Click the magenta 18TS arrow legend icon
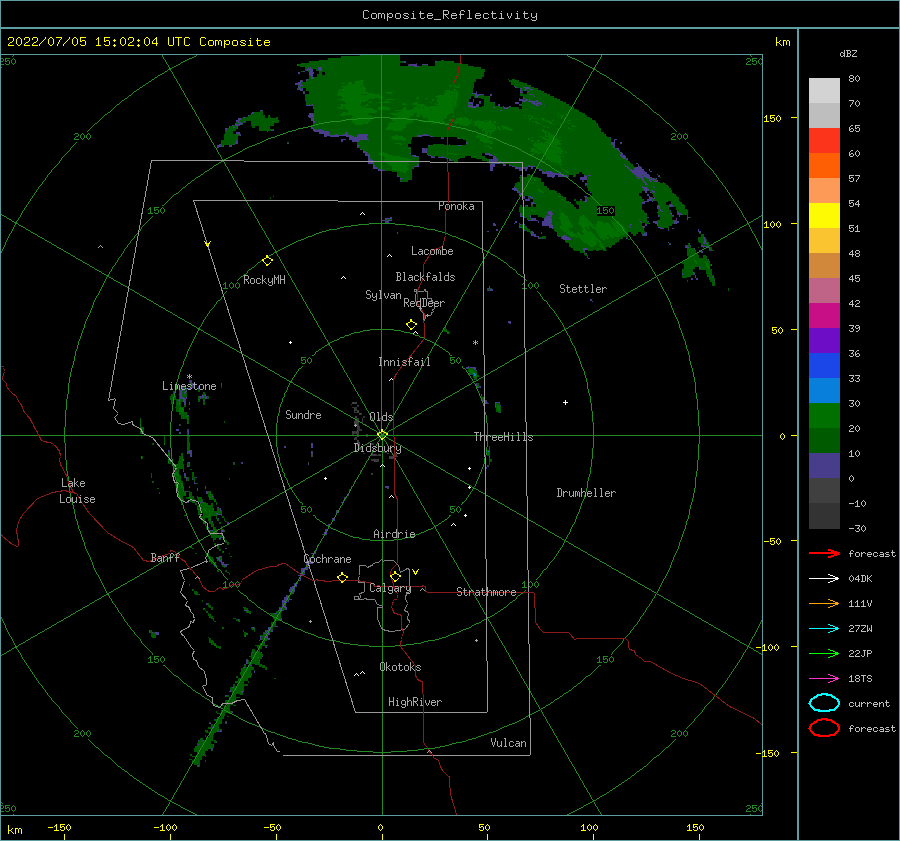Image resolution: width=900 pixels, height=841 pixels. point(824,679)
